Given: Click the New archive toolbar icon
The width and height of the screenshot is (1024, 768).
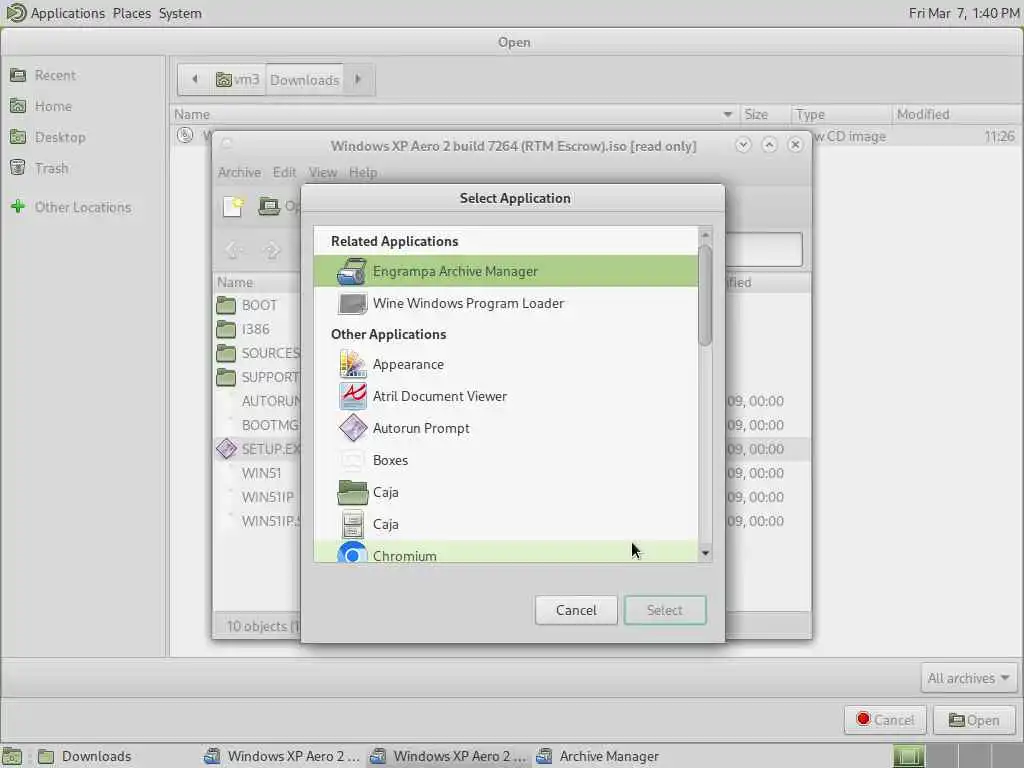Looking at the screenshot, I should (233, 206).
